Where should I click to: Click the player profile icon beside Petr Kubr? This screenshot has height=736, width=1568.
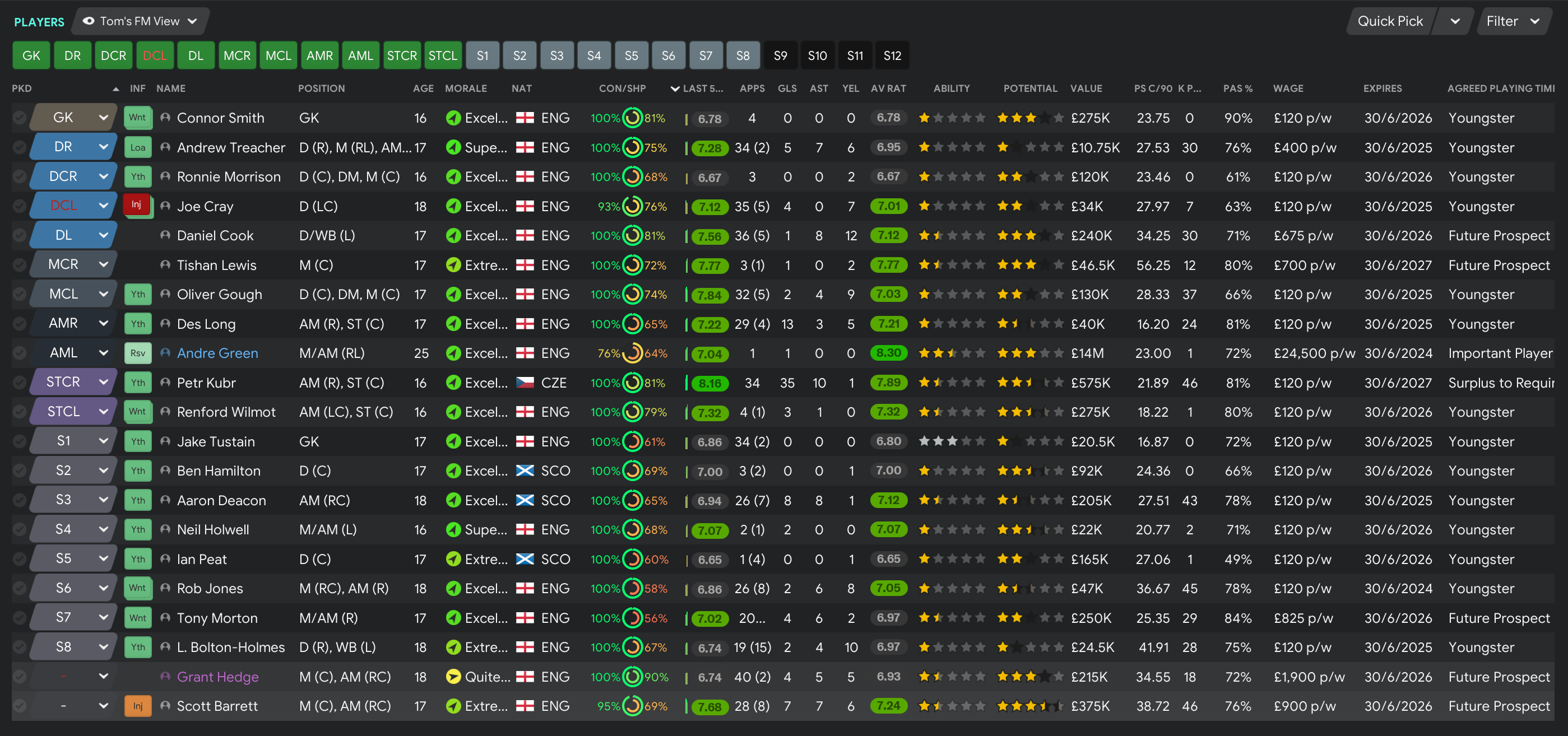(165, 383)
